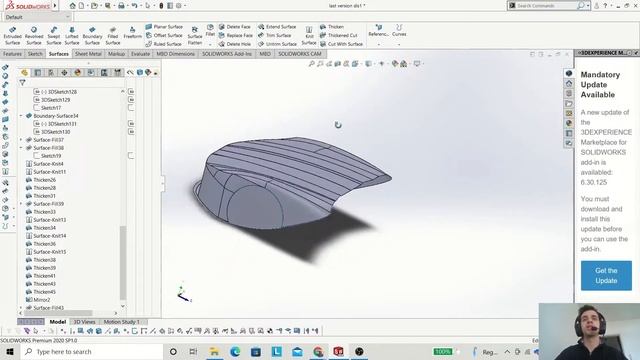The height and width of the screenshot is (360, 640).
Task: Switch to the Features ribbon tab
Action: (13, 54)
